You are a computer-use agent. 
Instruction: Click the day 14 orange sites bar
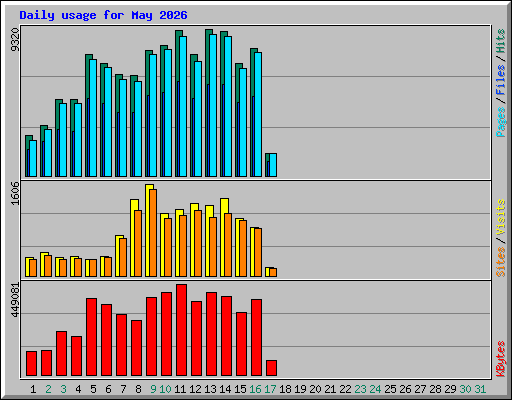[228, 245]
